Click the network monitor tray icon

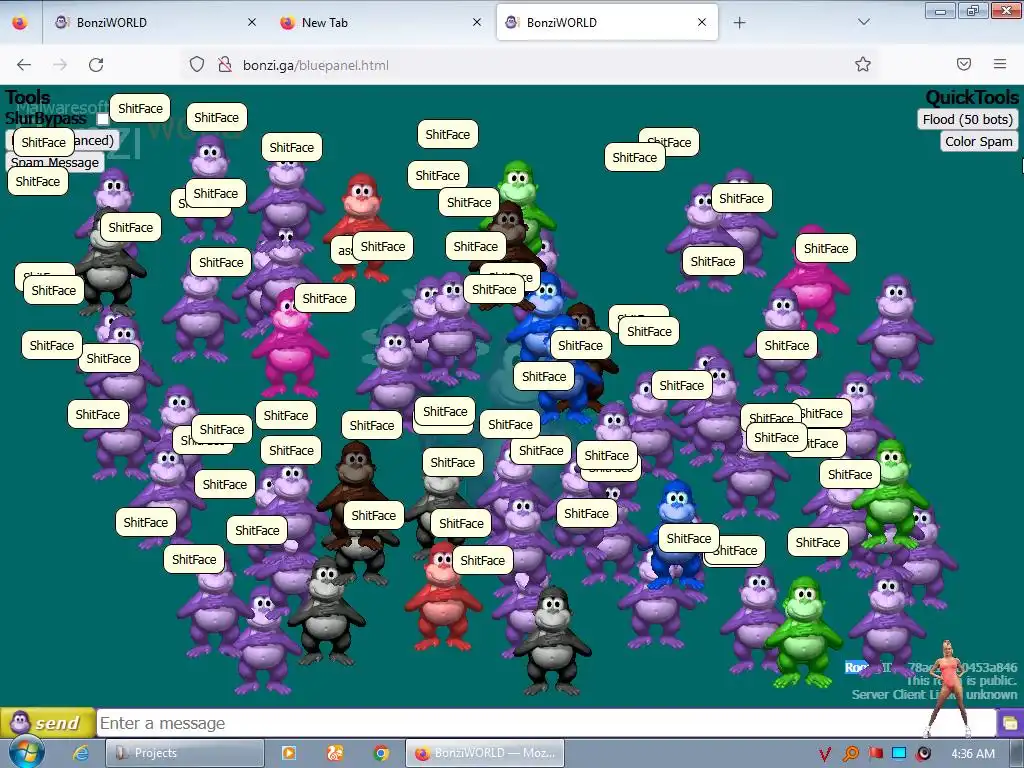pos(899,754)
